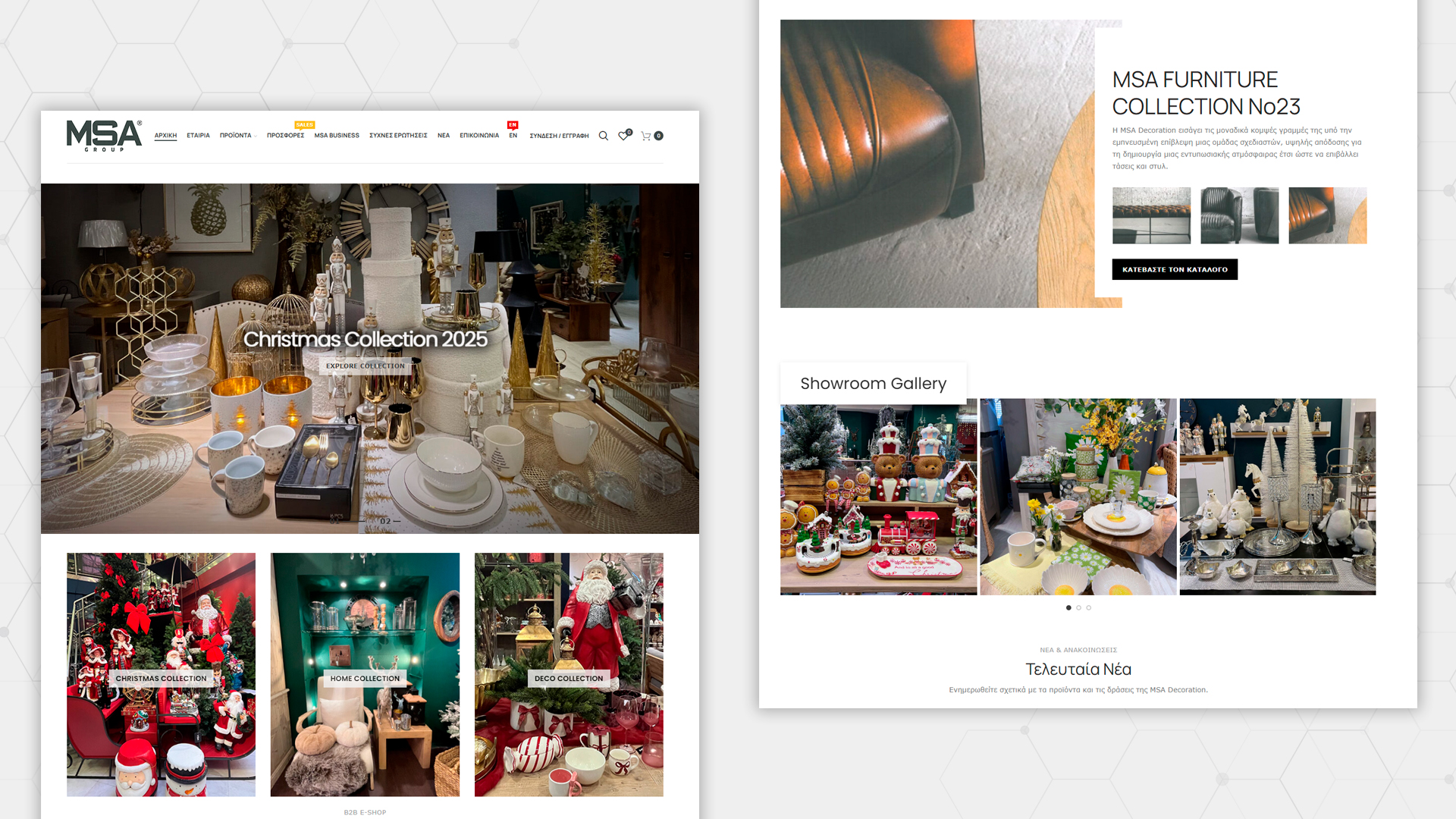Click EXPLORE COLLECTION button on banner
This screenshot has width=1456, height=819.
coord(366,366)
